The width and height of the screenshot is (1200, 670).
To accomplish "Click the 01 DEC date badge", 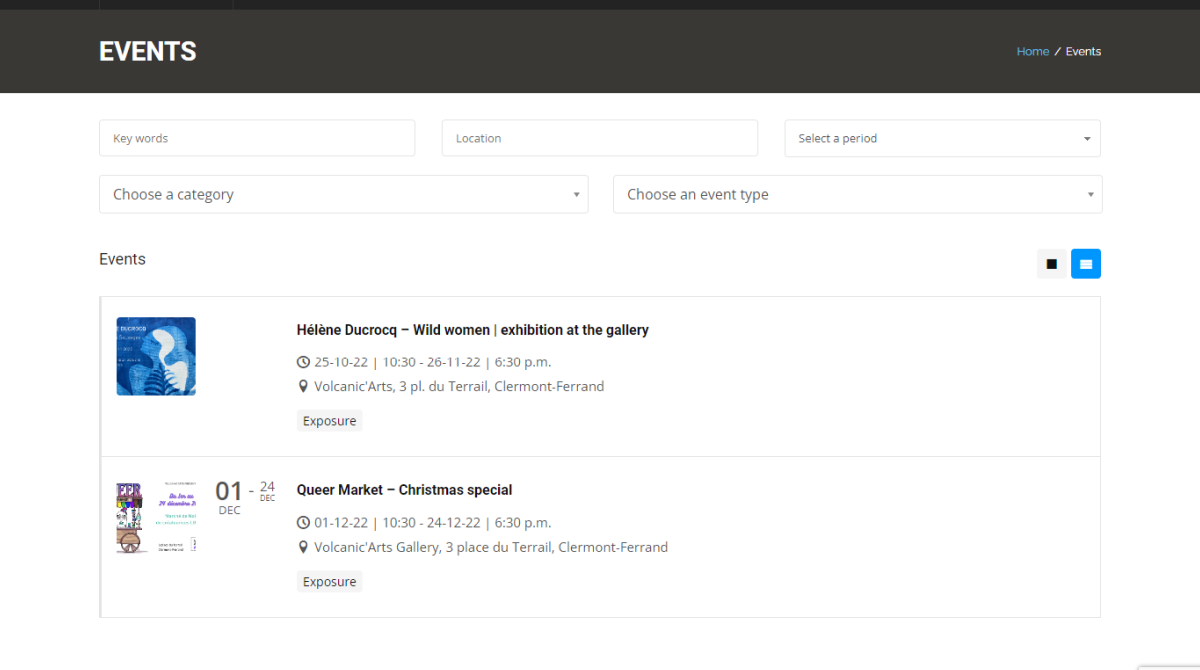I will tap(229, 496).
